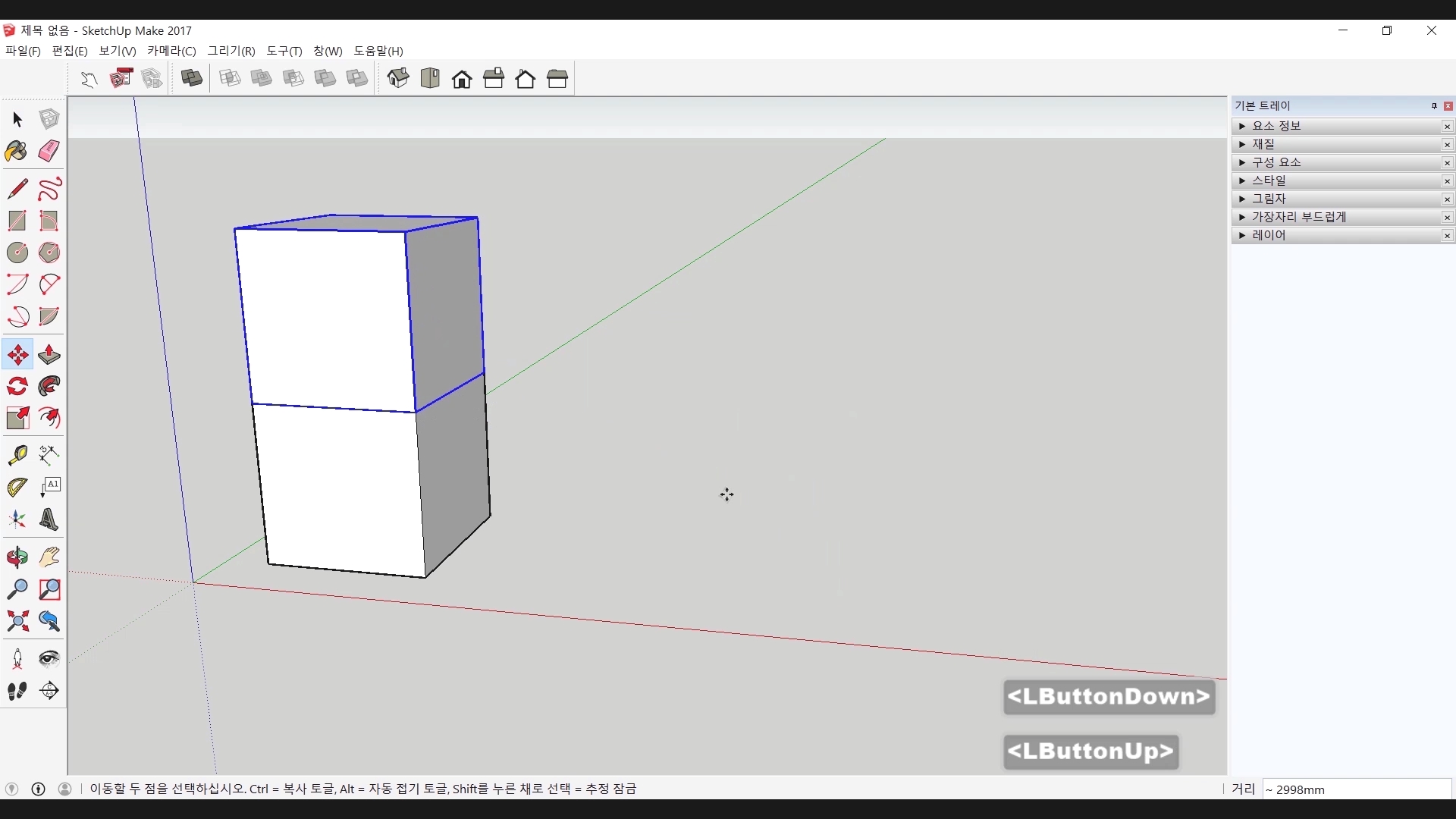This screenshot has height=819, width=1456.
Task: Toggle the tray auto-hide pin
Action: pos(1434,106)
